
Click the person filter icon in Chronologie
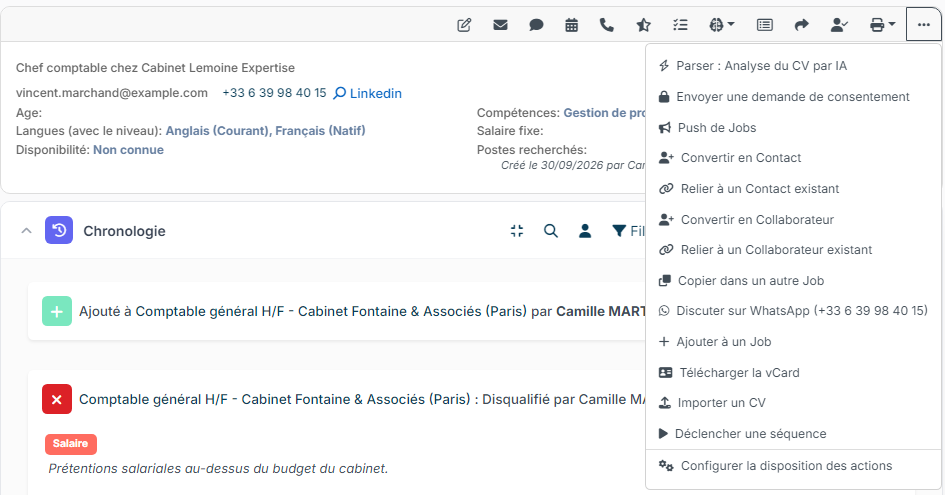pos(585,230)
